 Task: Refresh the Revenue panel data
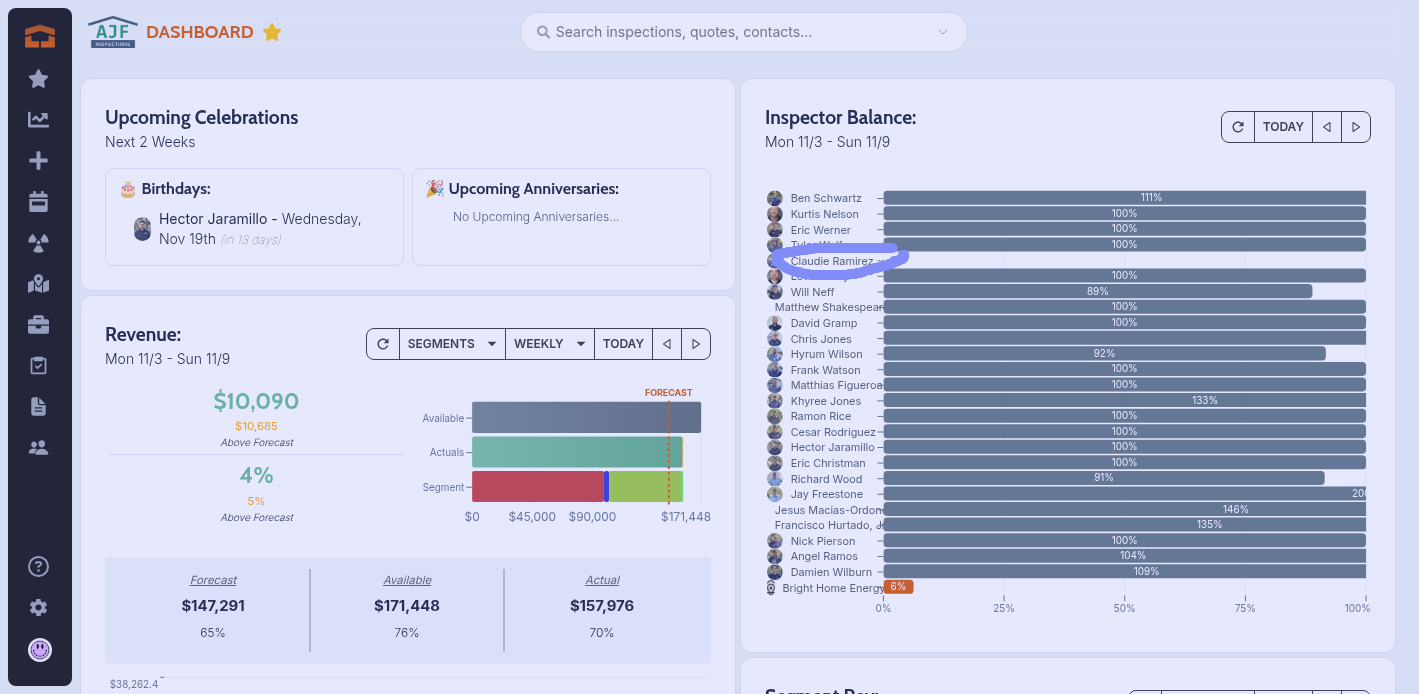point(382,344)
